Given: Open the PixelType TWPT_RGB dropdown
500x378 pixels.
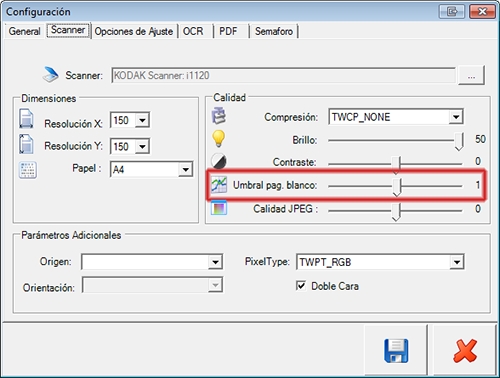Looking at the screenshot, I should pos(456,262).
